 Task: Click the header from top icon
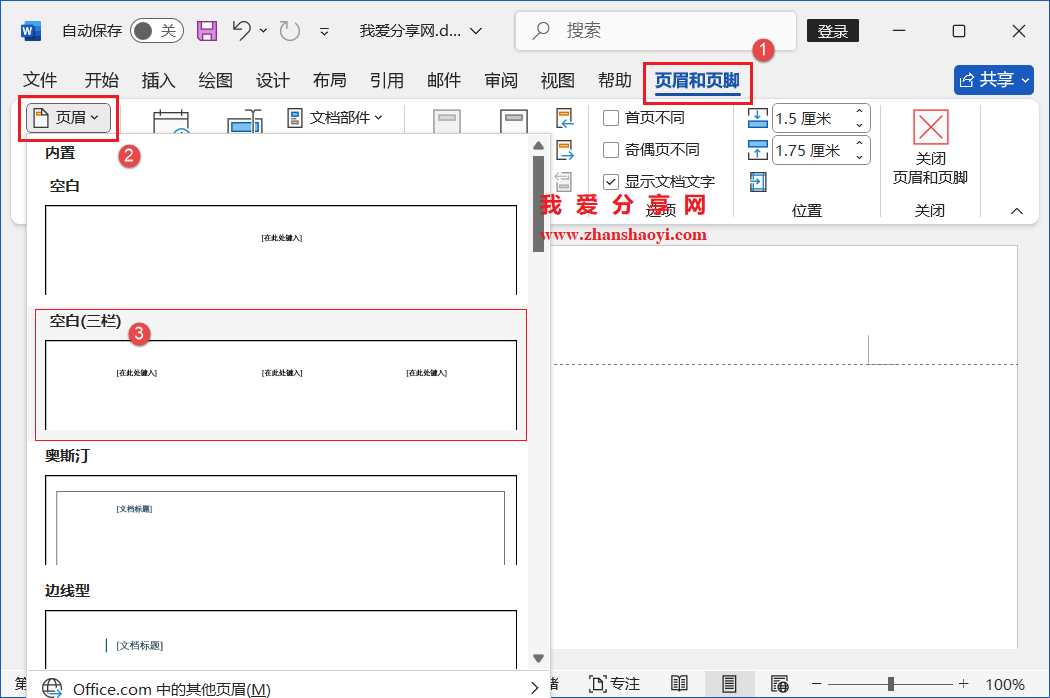757,119
